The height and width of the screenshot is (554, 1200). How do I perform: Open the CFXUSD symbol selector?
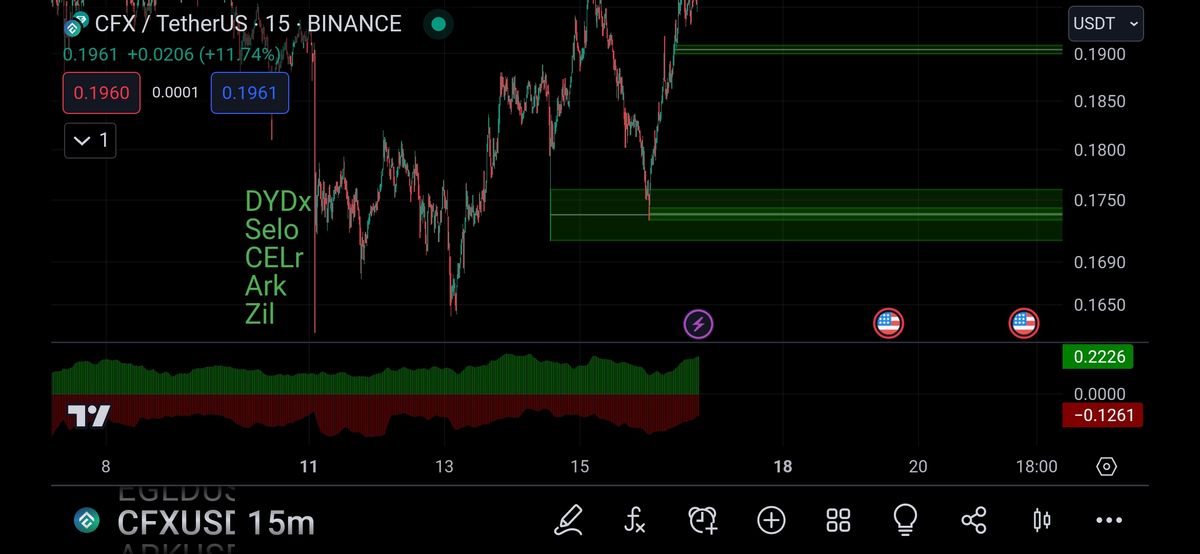point(175,522)
